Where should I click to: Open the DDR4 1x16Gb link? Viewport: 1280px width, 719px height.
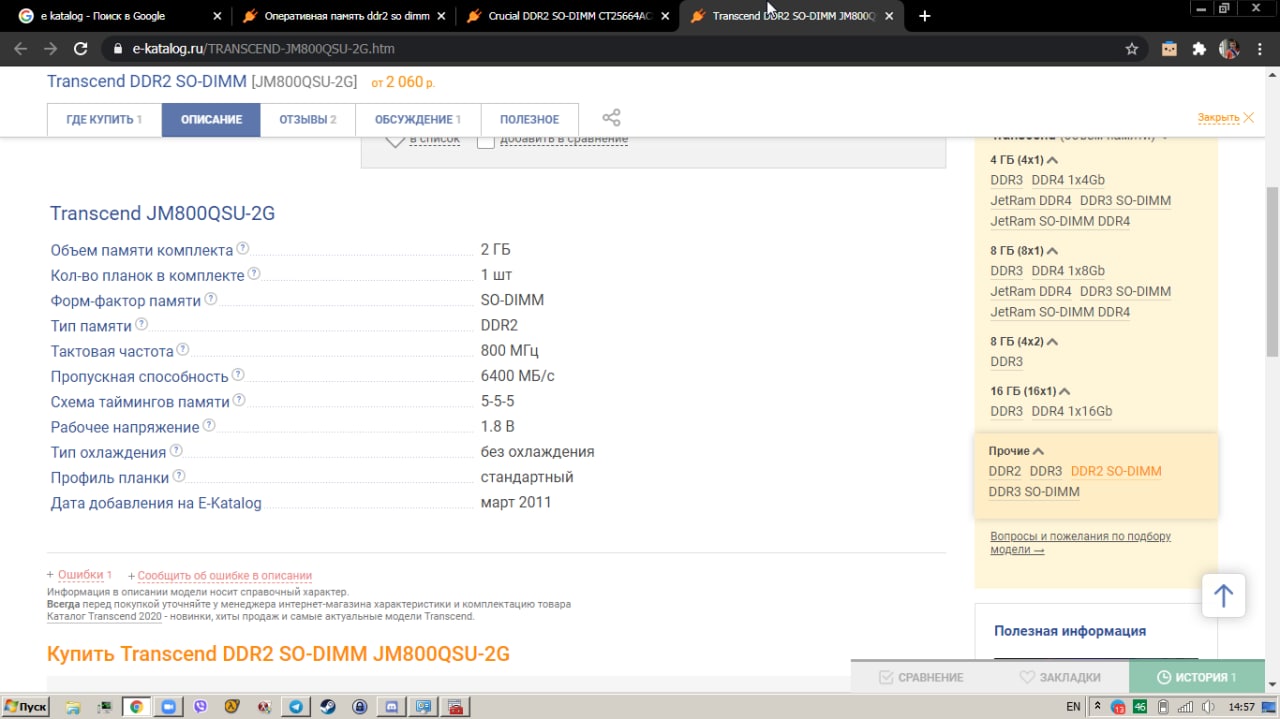[x=1072, y=411]
